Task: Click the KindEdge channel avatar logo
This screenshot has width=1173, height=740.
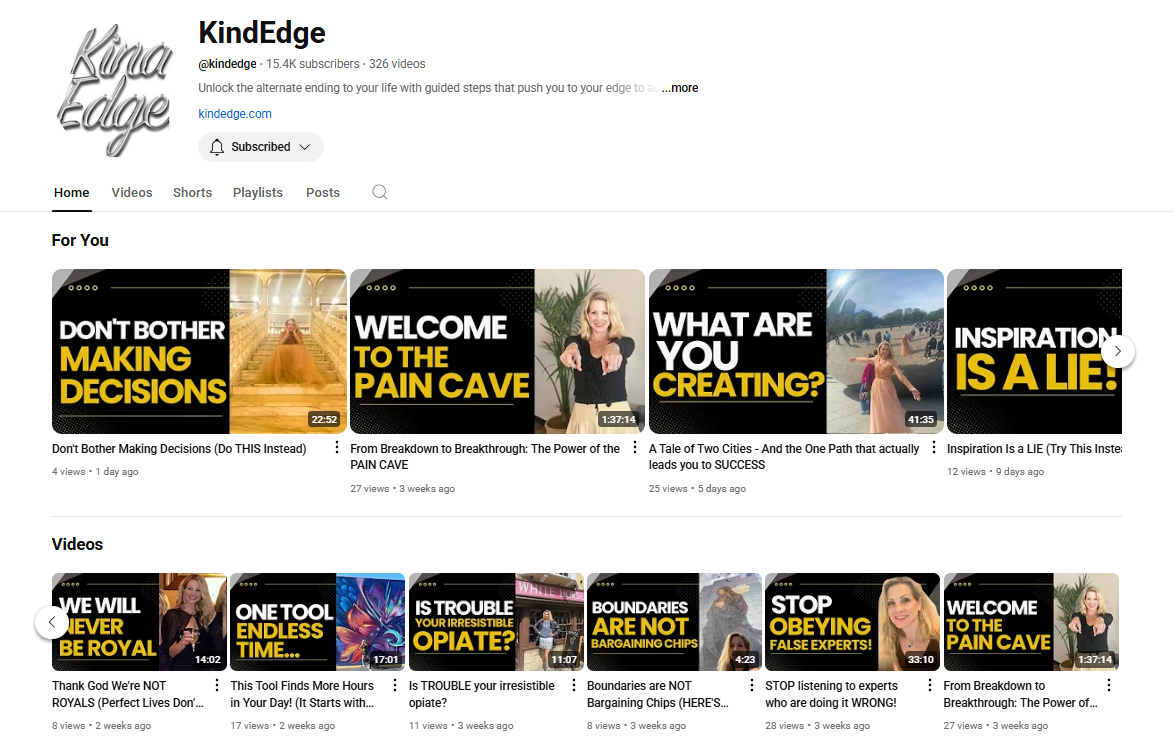Action: [x=114, y=90]
